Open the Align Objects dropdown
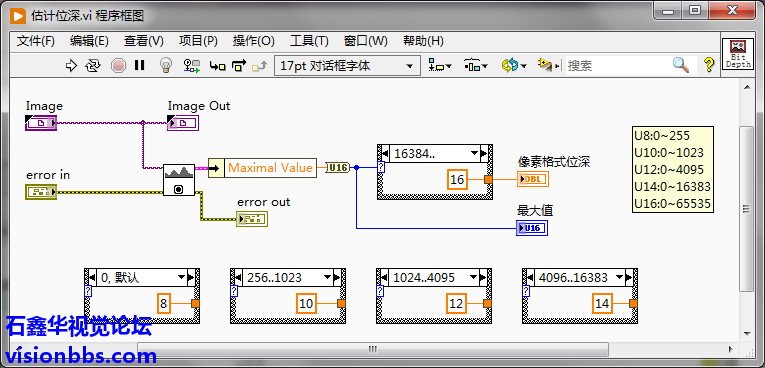The height and width of the screenshot is (368, 765). pyautogui.click(x=440, y=65)
